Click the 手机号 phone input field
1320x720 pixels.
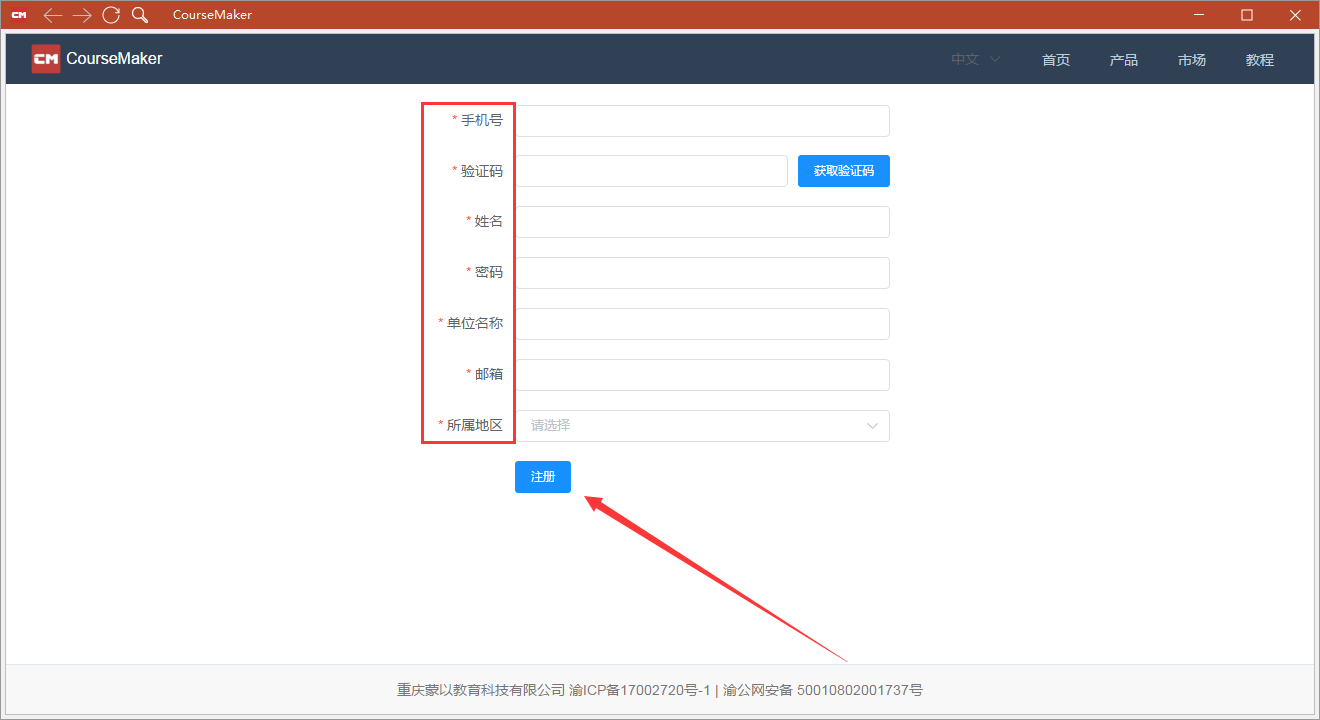click(x=703, y=120)
